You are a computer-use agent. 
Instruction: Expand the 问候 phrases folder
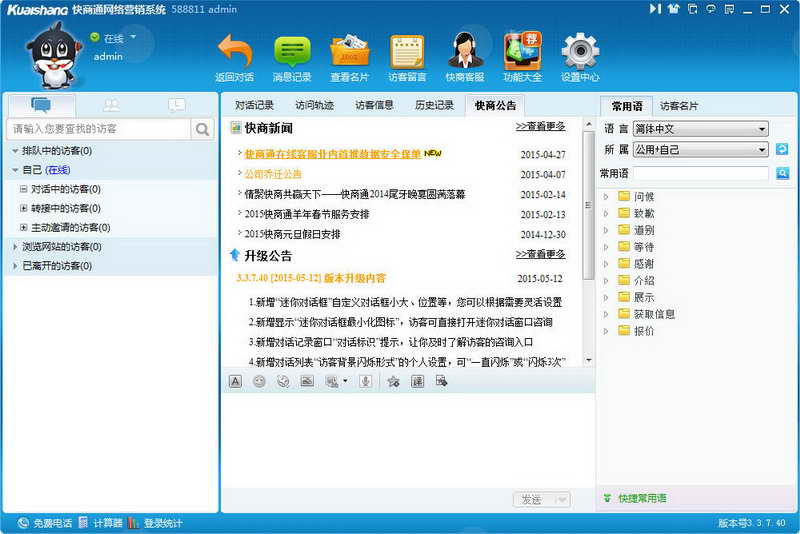point(606,196)
